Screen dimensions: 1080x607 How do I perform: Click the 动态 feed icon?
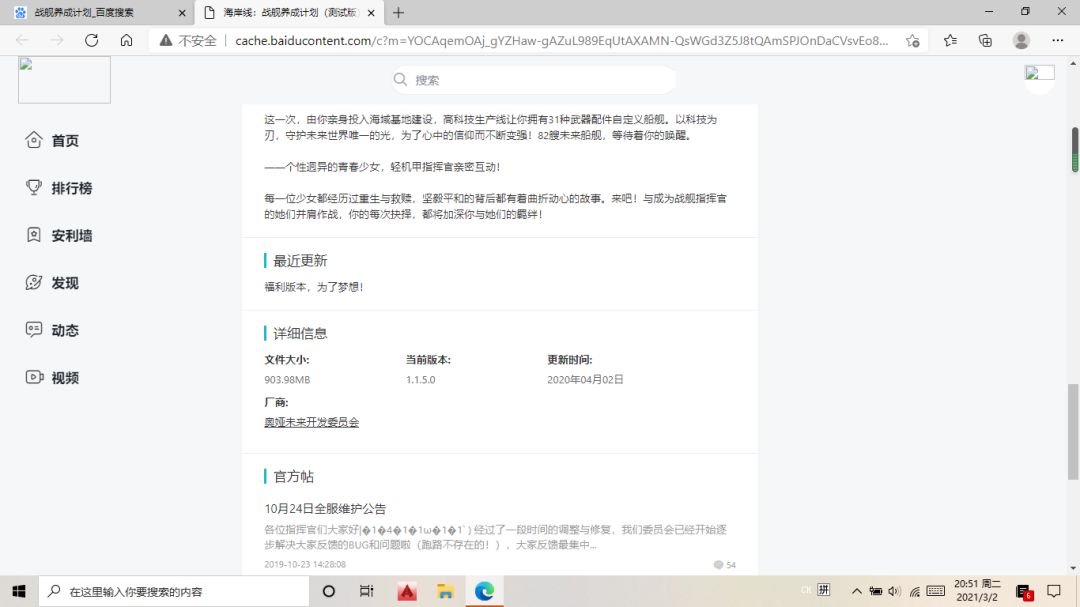click(34, 330)
